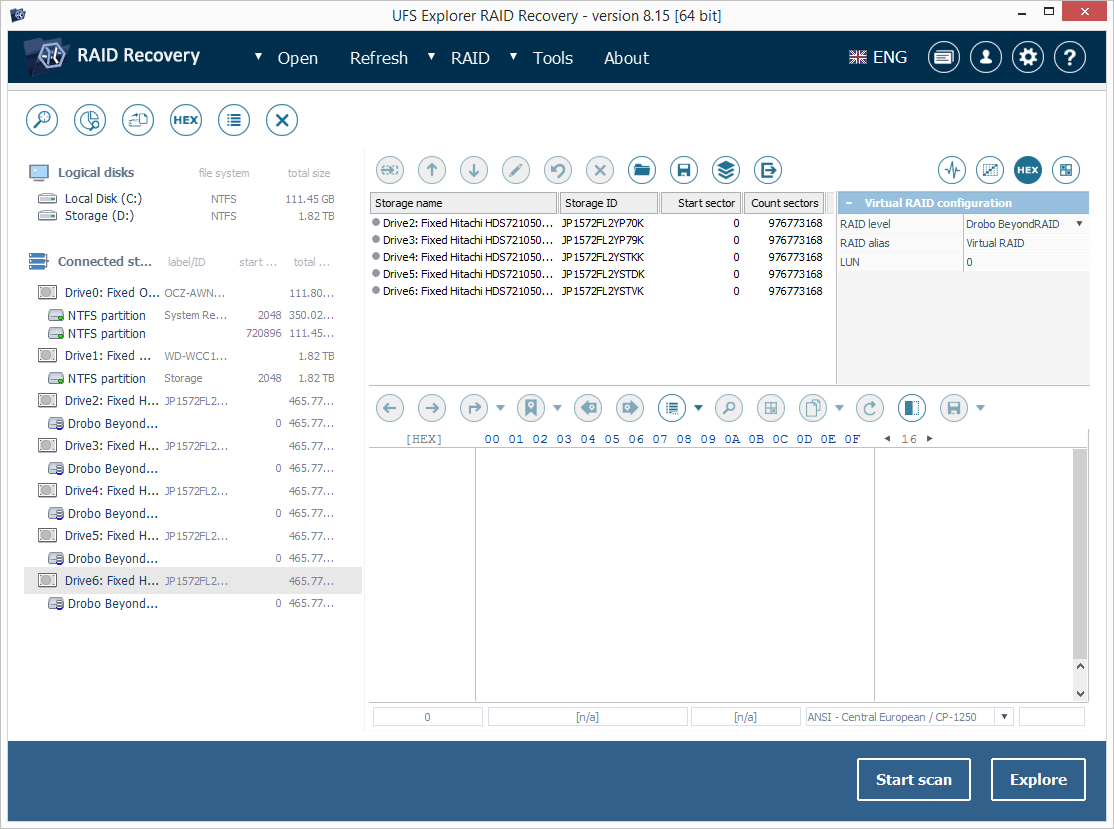Expand the dropdown arrow beside the RAID menu
The width and height of the screenshot is (1114, 829).
(431, 57)
